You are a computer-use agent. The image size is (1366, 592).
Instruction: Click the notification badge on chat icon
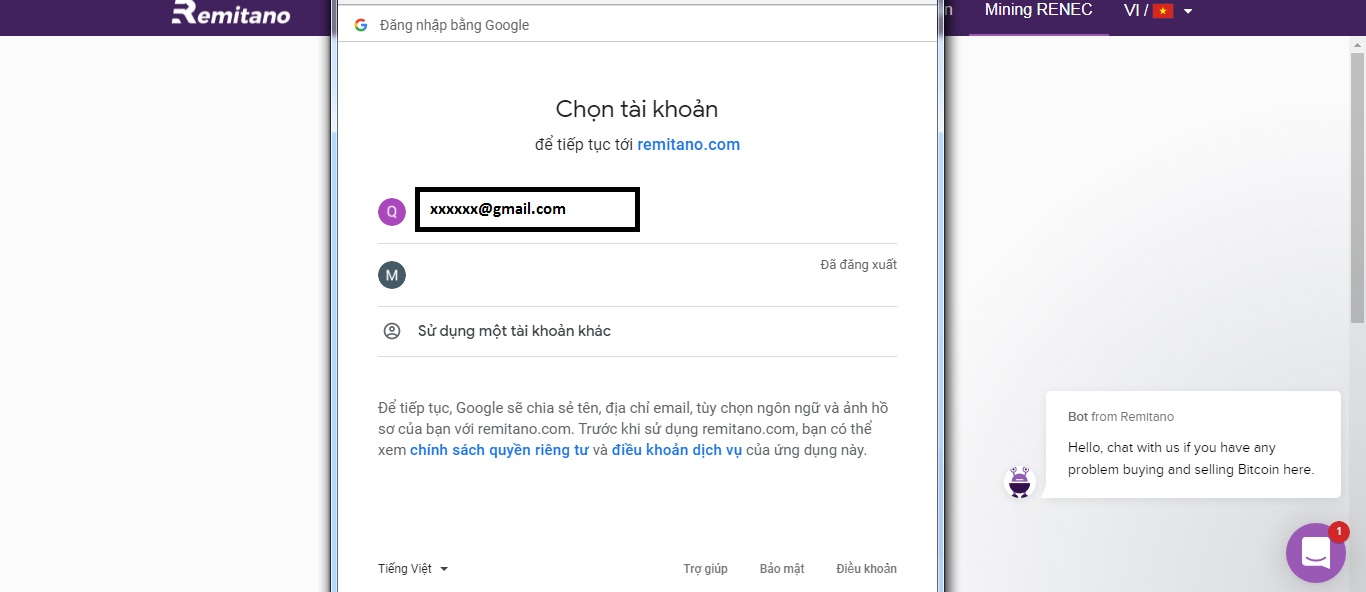click(1339, 532)
